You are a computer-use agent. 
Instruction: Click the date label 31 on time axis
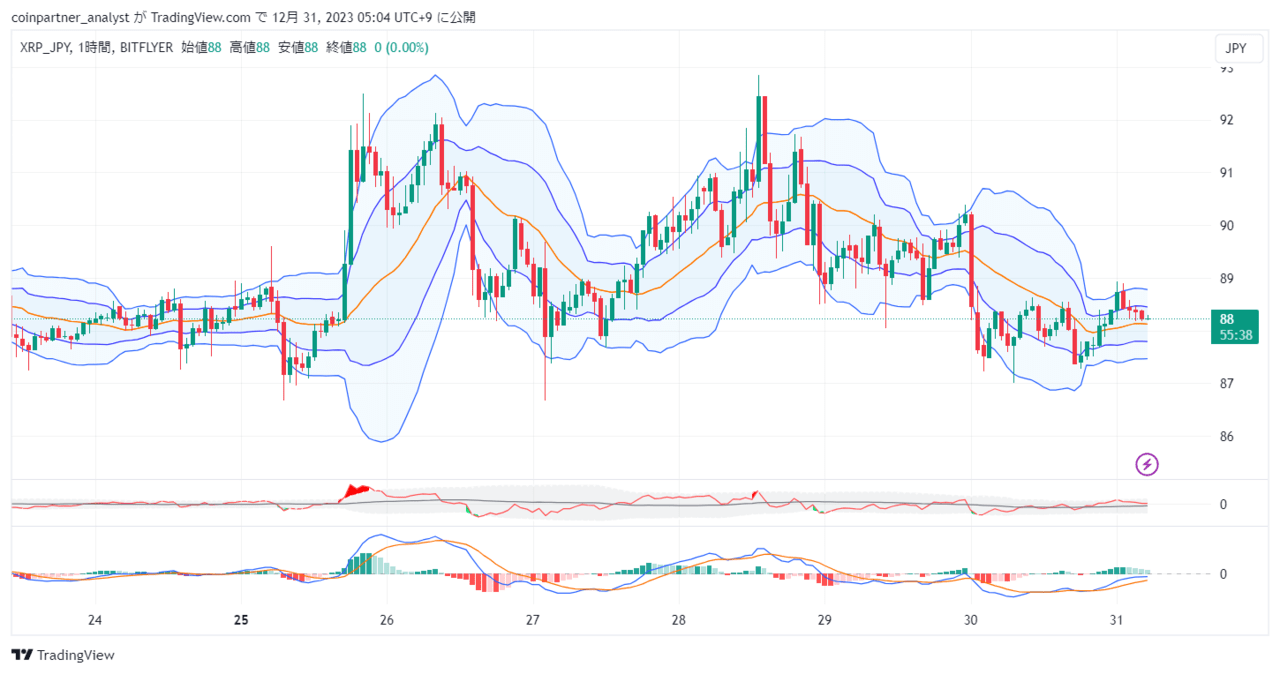pyautogui.click(x=1117, y=620)
